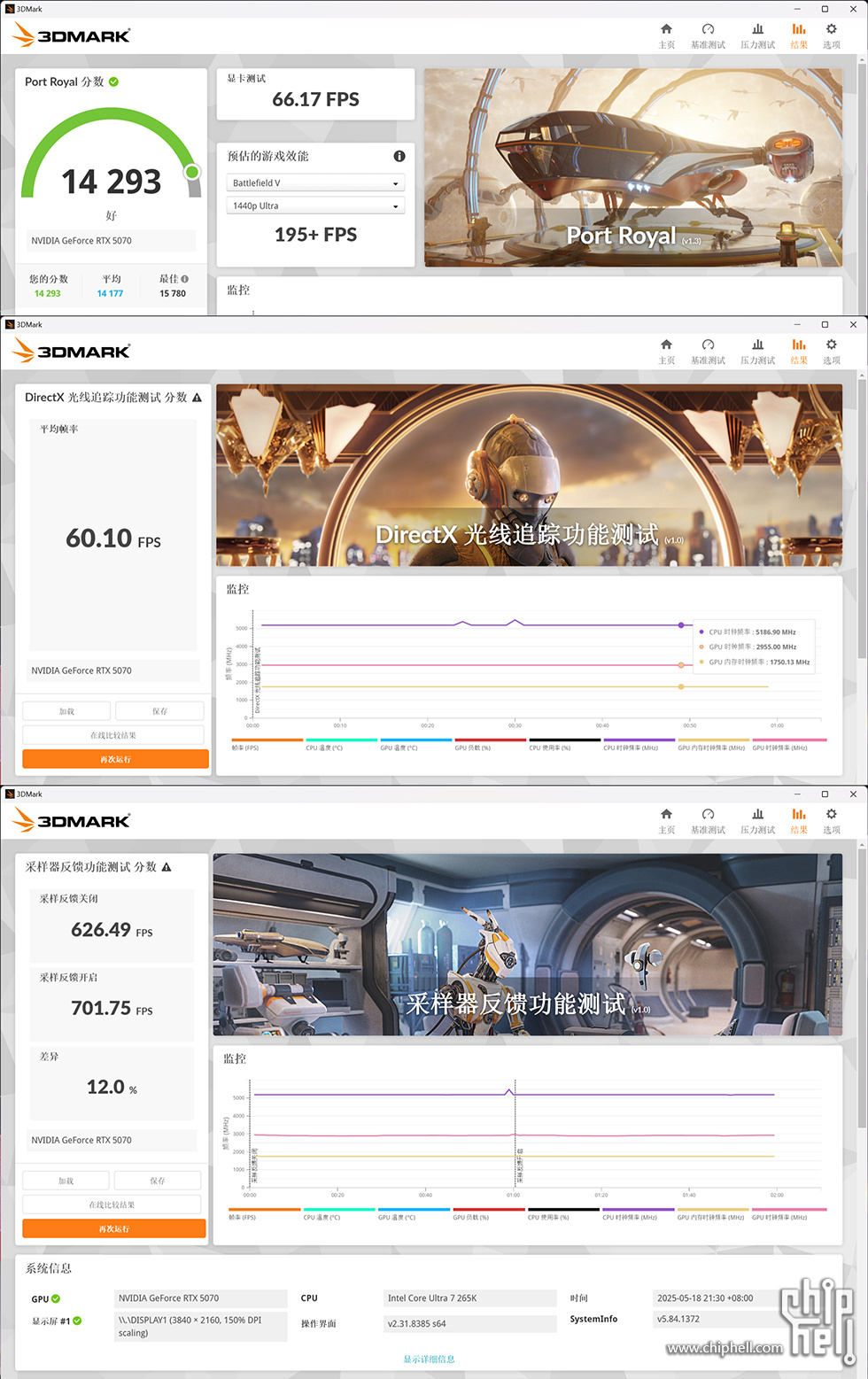This screenshot has height=1379, width=868.
Task: Select 基准测试 tab in DirectX ray tracing window
Action: coord(708,351)
